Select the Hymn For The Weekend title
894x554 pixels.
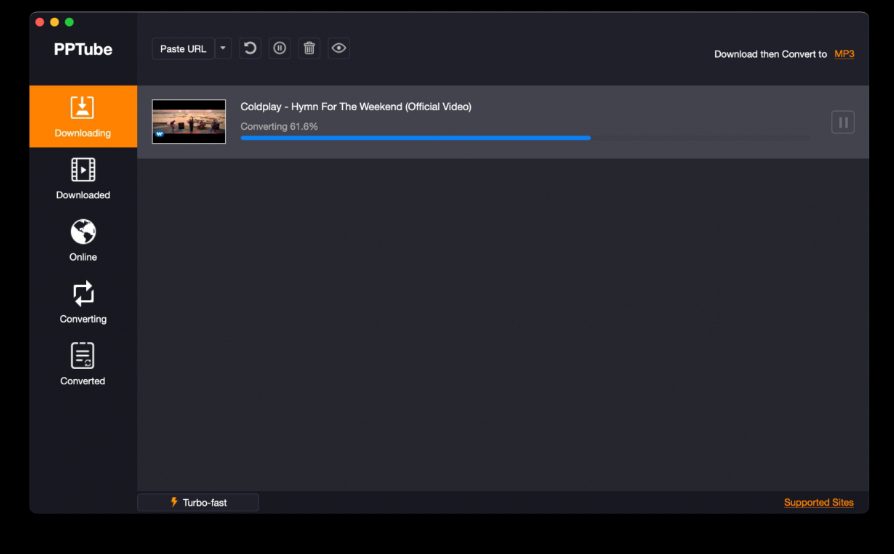[356, 107]
